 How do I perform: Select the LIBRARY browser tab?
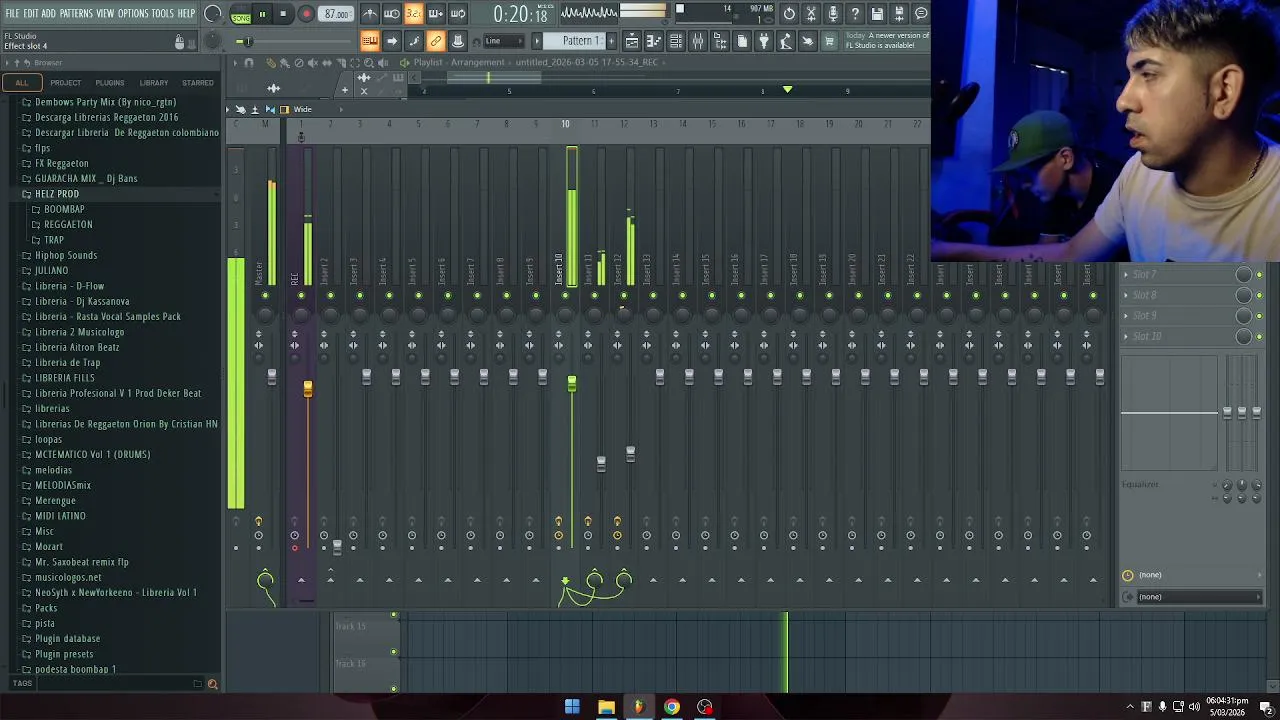tap(154, 83)
